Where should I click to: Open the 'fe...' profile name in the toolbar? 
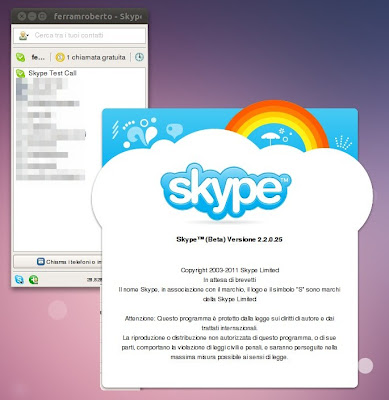[x=38, y=57]
